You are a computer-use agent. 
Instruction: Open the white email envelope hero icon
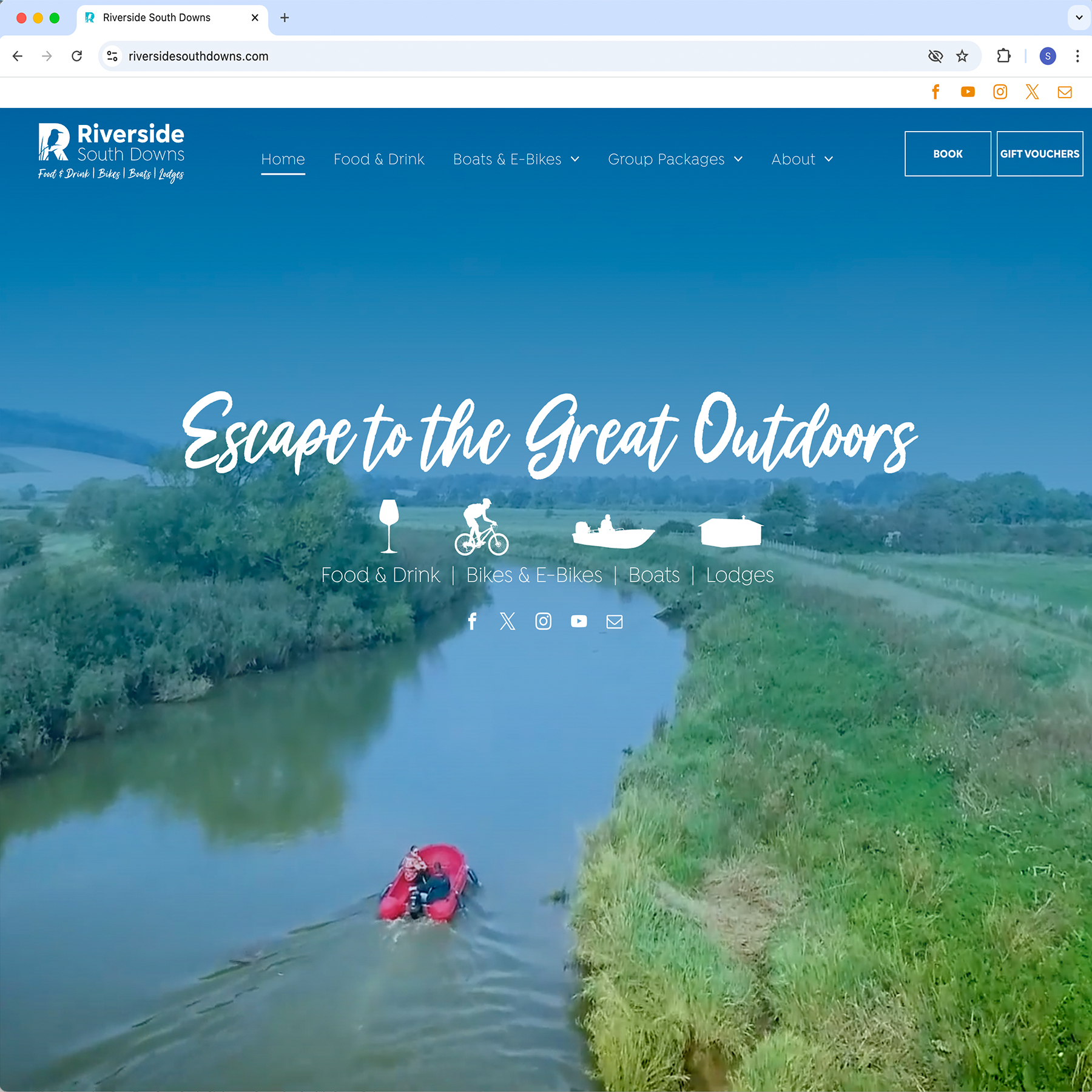(615, 621)
